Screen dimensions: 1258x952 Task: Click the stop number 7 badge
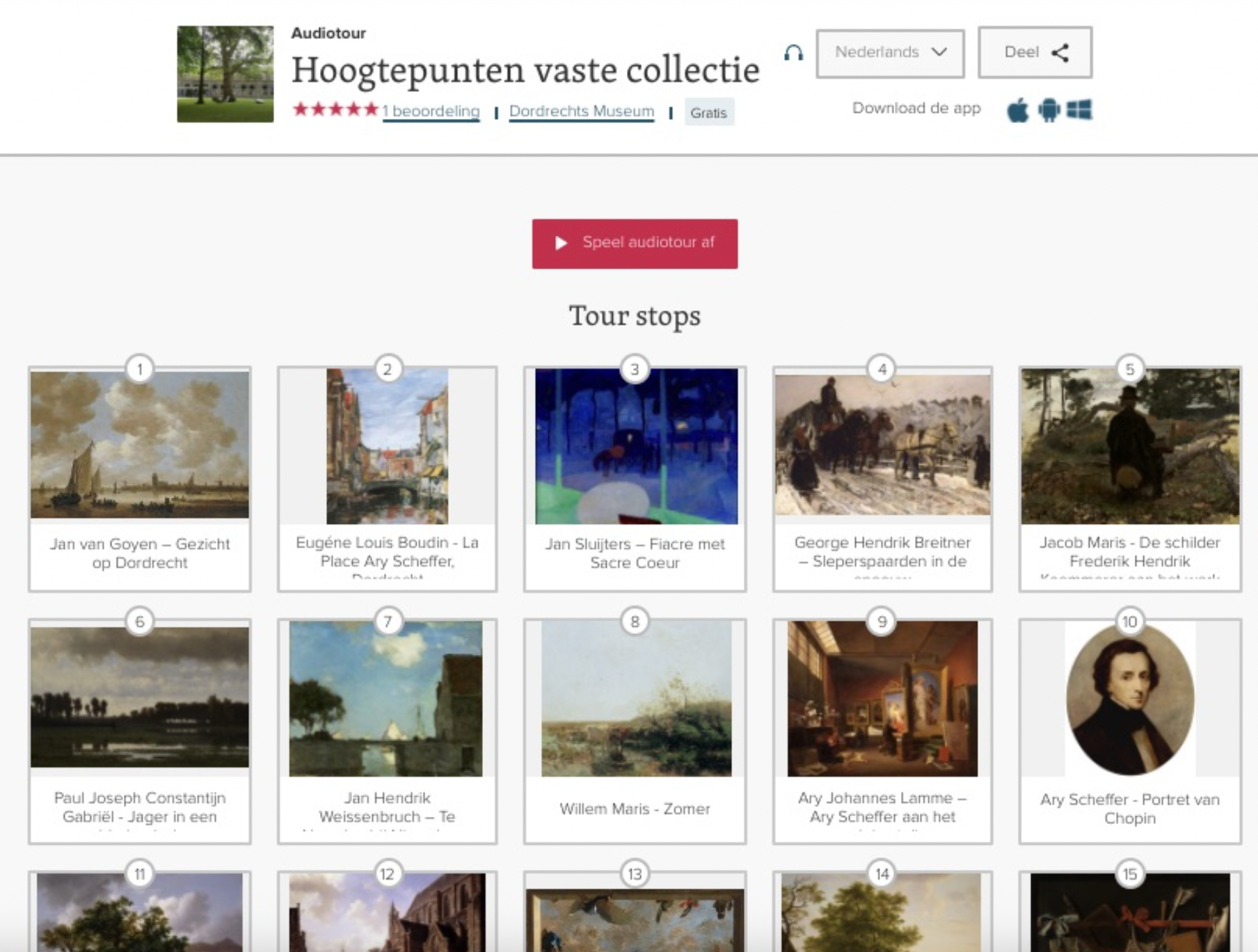click(x=388, y=621)
